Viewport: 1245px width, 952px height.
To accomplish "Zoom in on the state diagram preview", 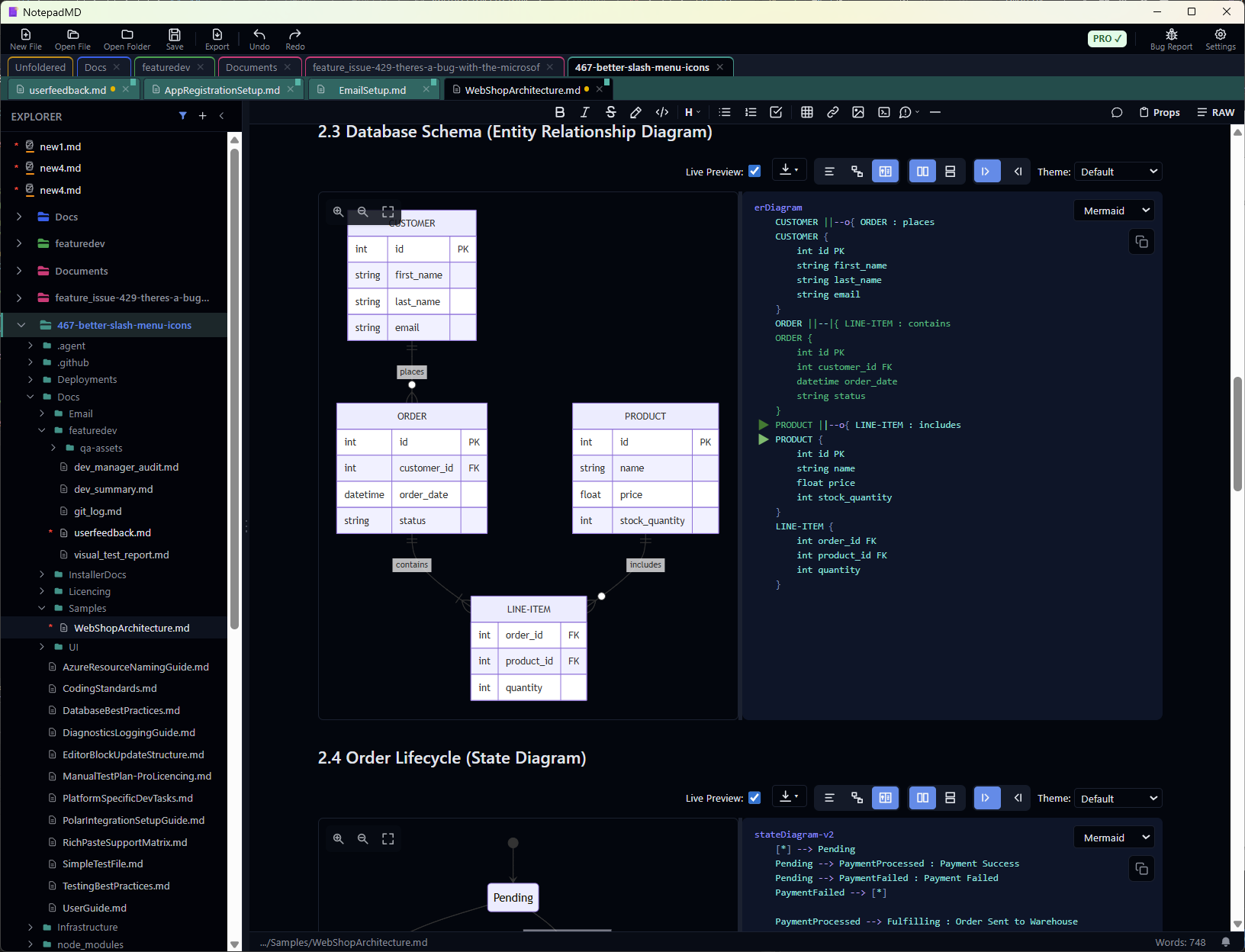I will point(338,838).
